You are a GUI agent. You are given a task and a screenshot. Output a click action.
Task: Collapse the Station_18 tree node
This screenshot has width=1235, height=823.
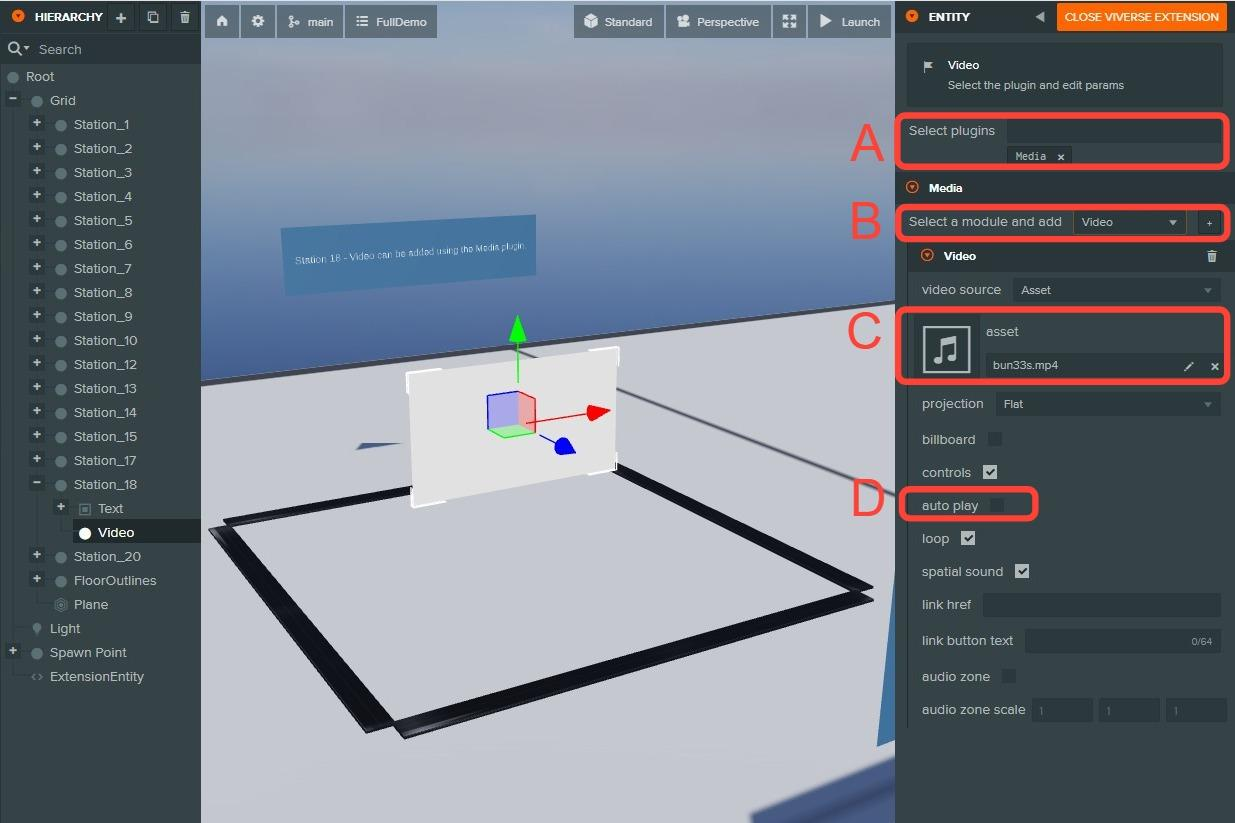37,483
